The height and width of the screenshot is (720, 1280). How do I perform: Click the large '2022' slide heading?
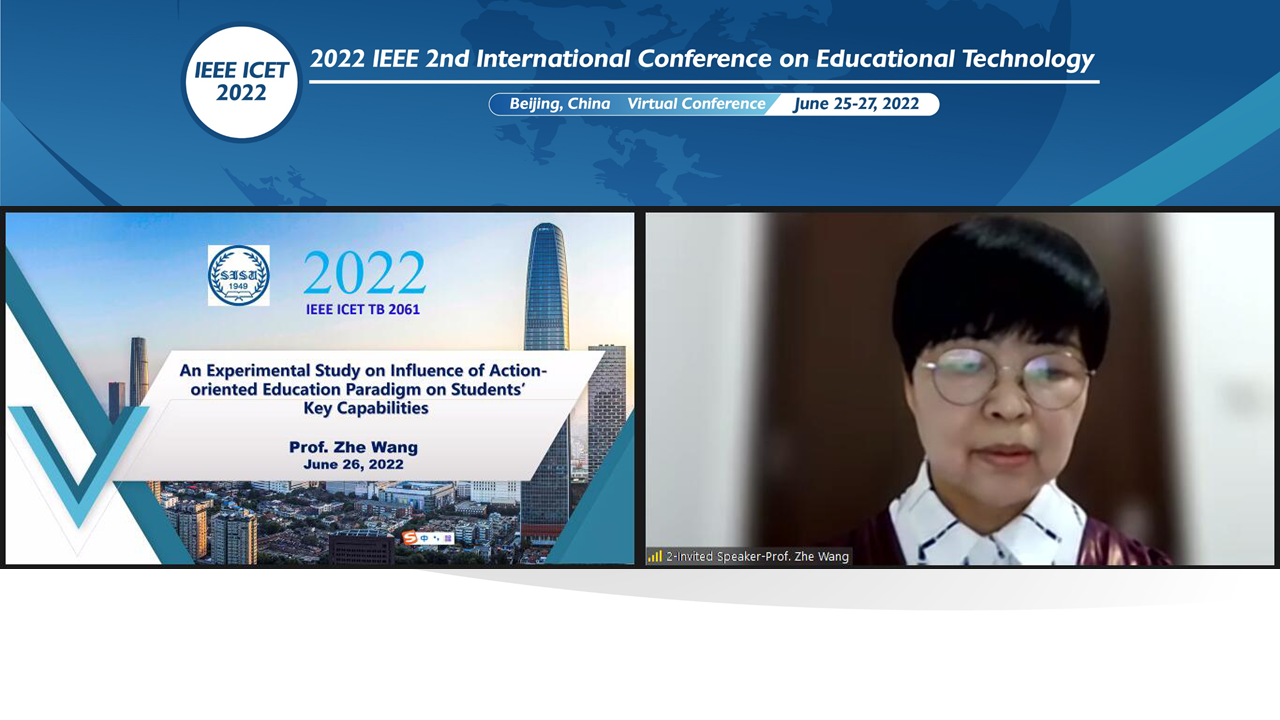click(364, 274)
